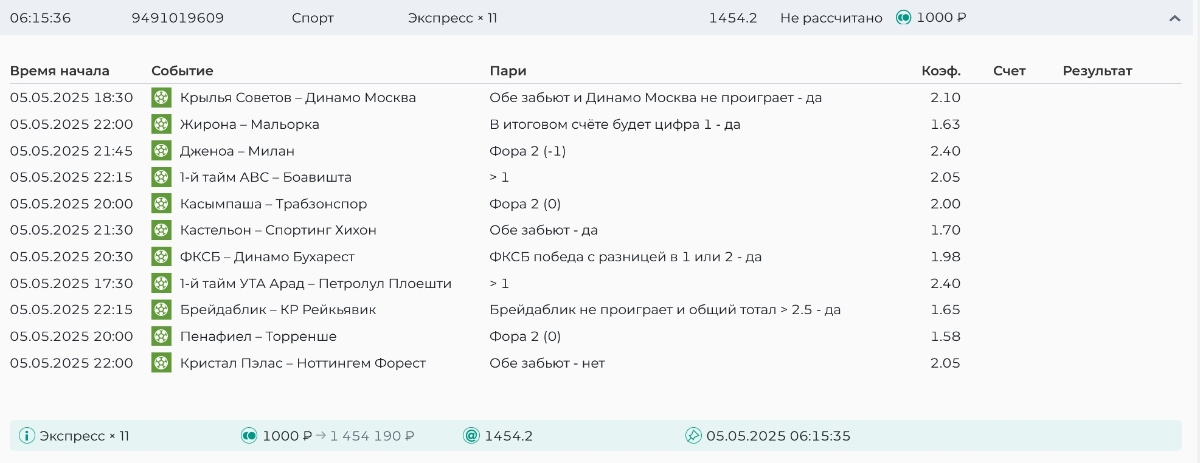Open the Кастельон – Спортинг Хихон event
The height and width of the screenshot is (463, 1200).
pos(278,230)
